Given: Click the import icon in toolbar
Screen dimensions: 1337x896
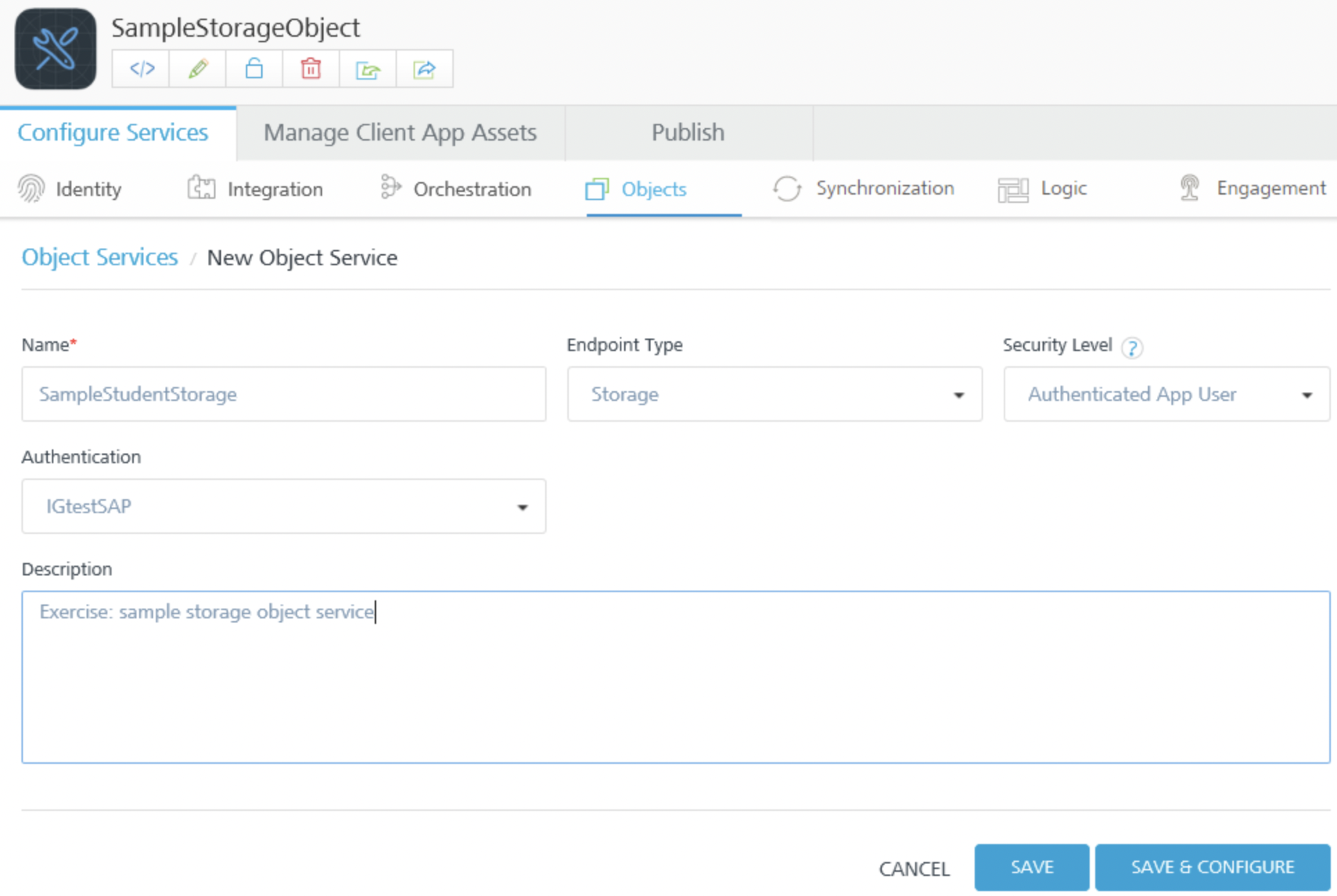Looking at the screenshot, I should point(368,69).
